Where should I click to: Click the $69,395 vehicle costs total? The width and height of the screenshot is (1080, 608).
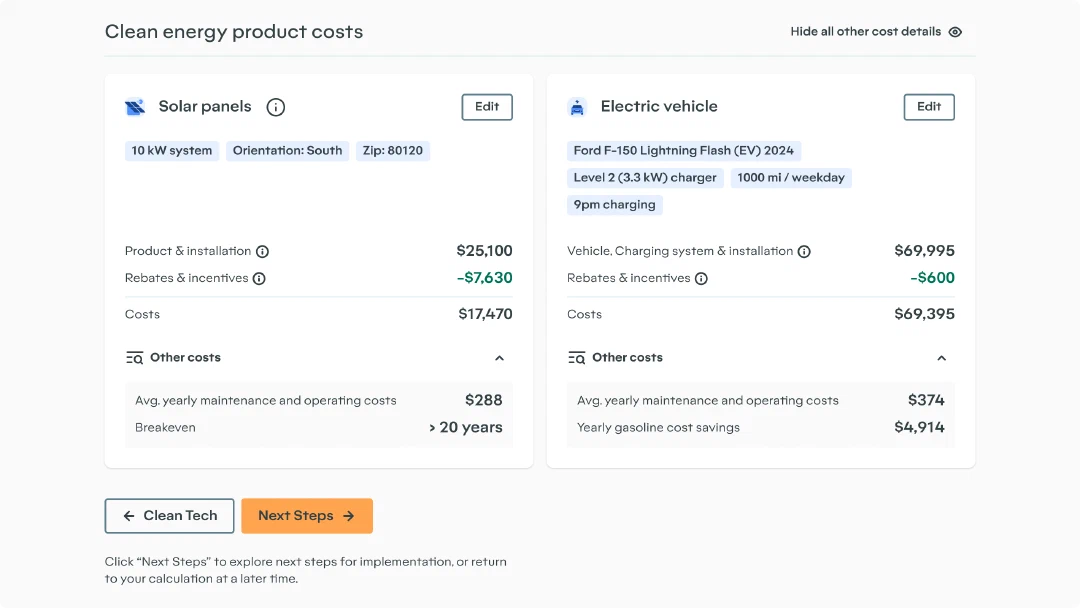924,314
